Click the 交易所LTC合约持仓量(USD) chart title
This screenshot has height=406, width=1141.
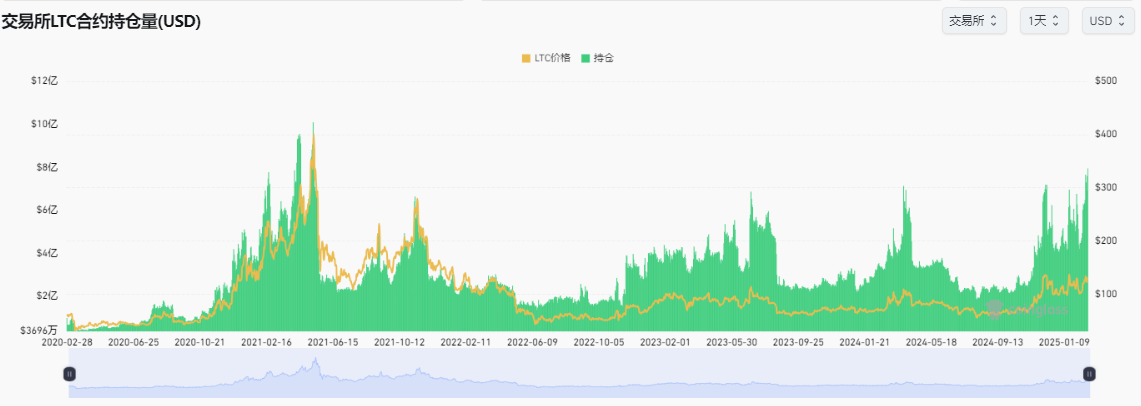pyautogui.click(x=101, y=22)
